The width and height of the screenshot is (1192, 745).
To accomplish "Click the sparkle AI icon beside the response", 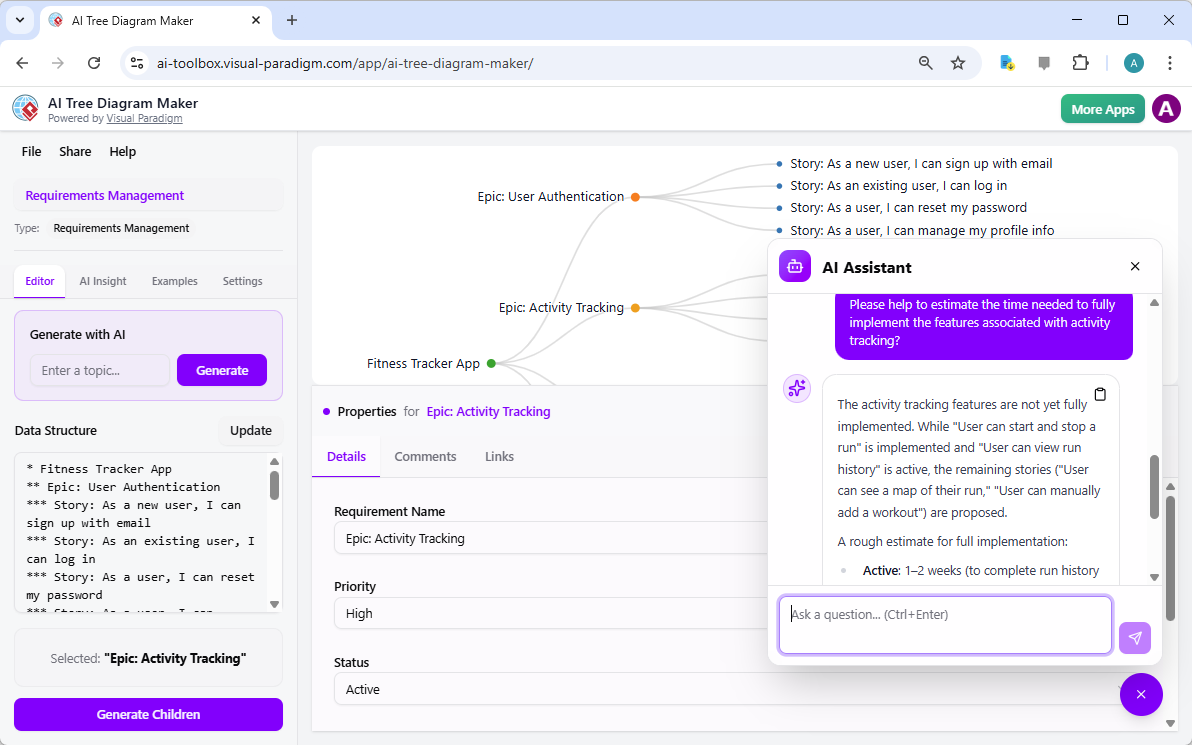I will coord(797,388).
